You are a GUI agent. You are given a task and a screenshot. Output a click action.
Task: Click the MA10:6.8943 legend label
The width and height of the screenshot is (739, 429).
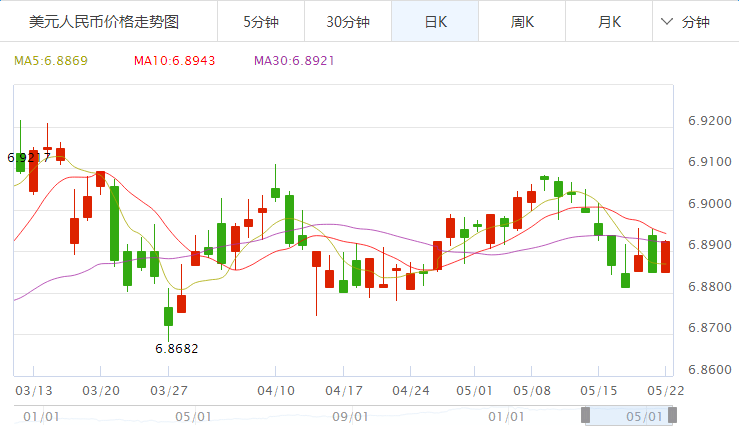tap(174, 61)
